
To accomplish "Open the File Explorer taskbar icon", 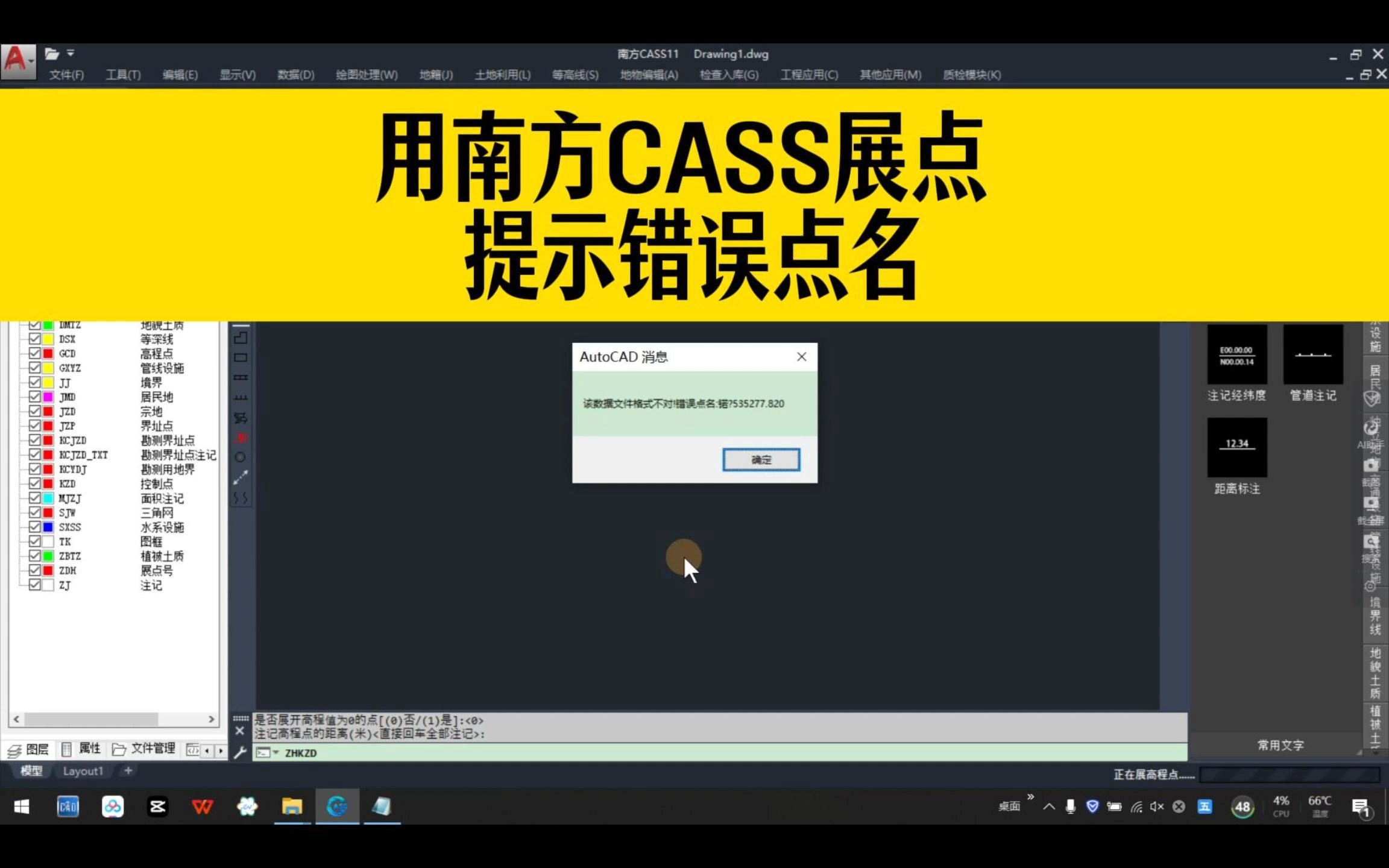I will (x=292, y=807).
